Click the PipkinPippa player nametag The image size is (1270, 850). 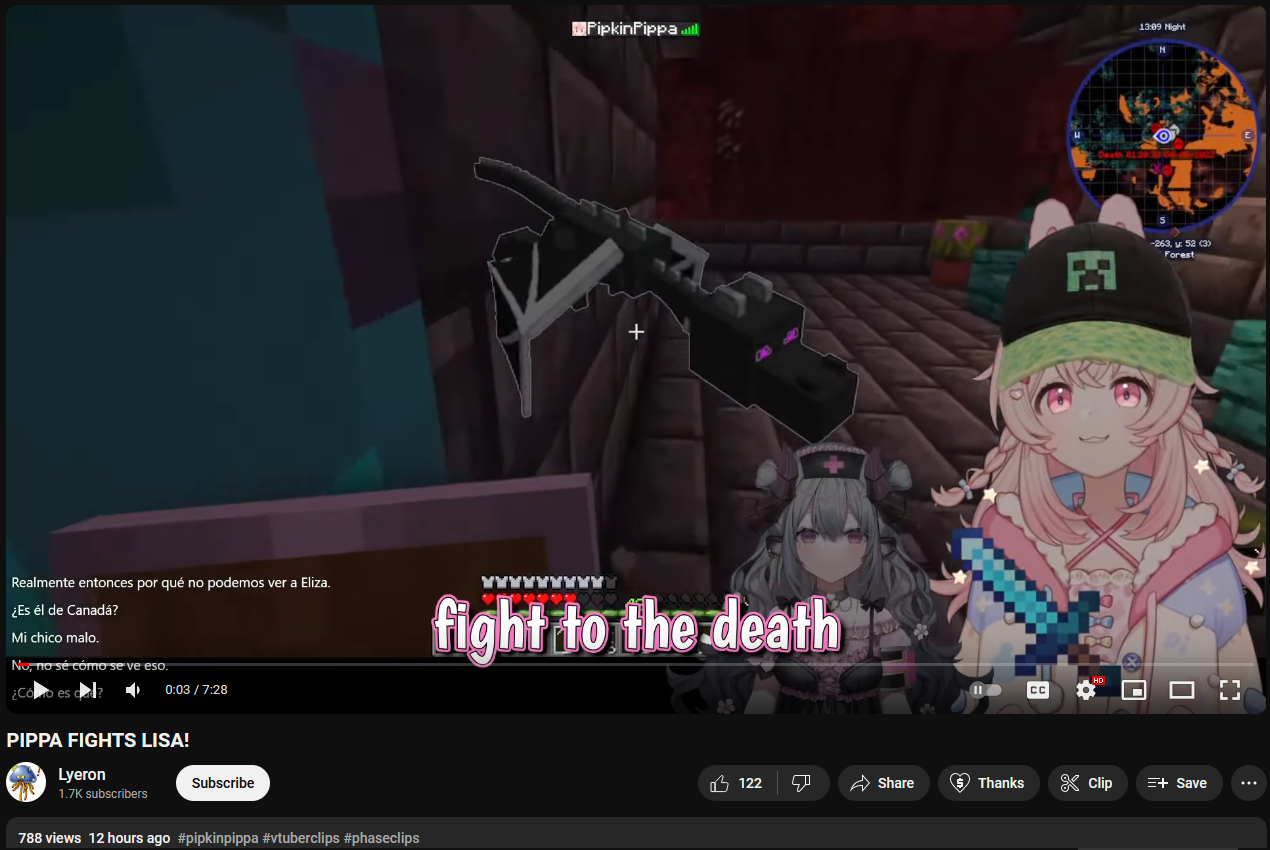635,29
